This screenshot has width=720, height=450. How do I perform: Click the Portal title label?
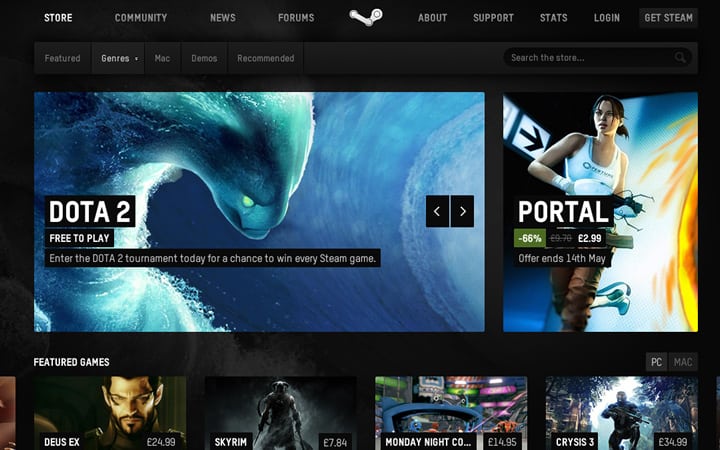(563, 212)
